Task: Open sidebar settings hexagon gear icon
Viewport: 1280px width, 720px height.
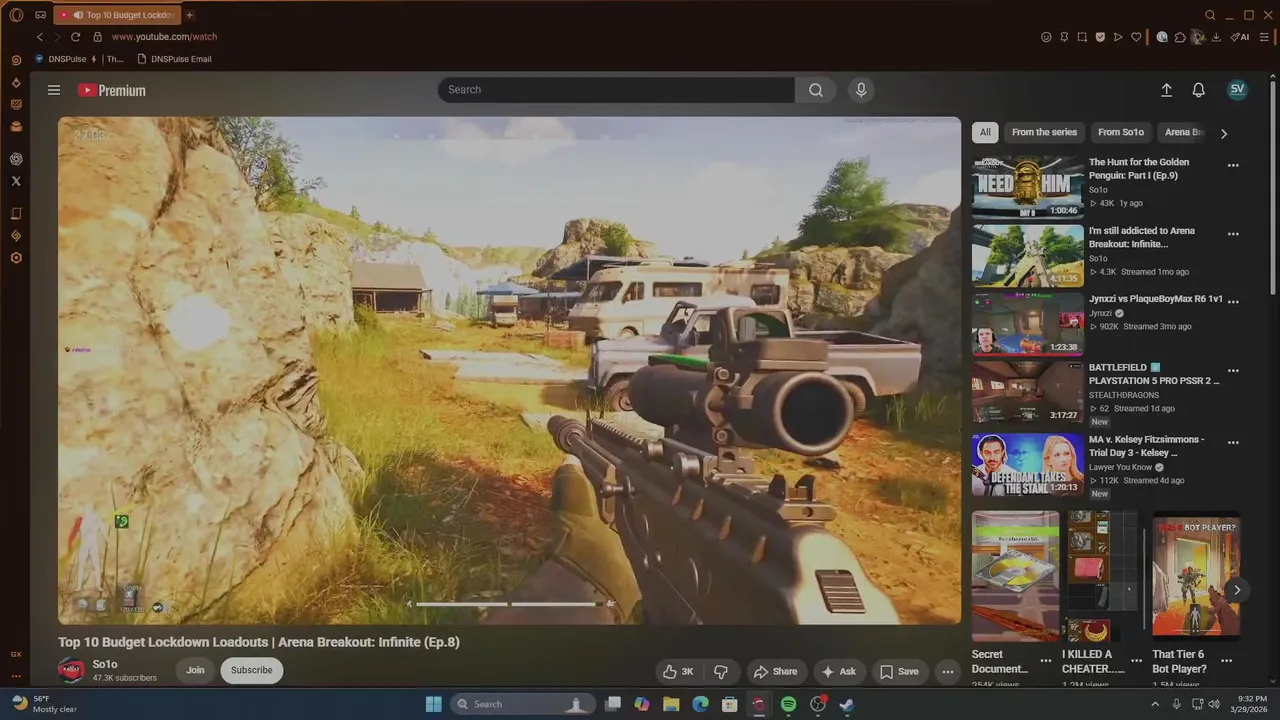Action: click(16, 258)
